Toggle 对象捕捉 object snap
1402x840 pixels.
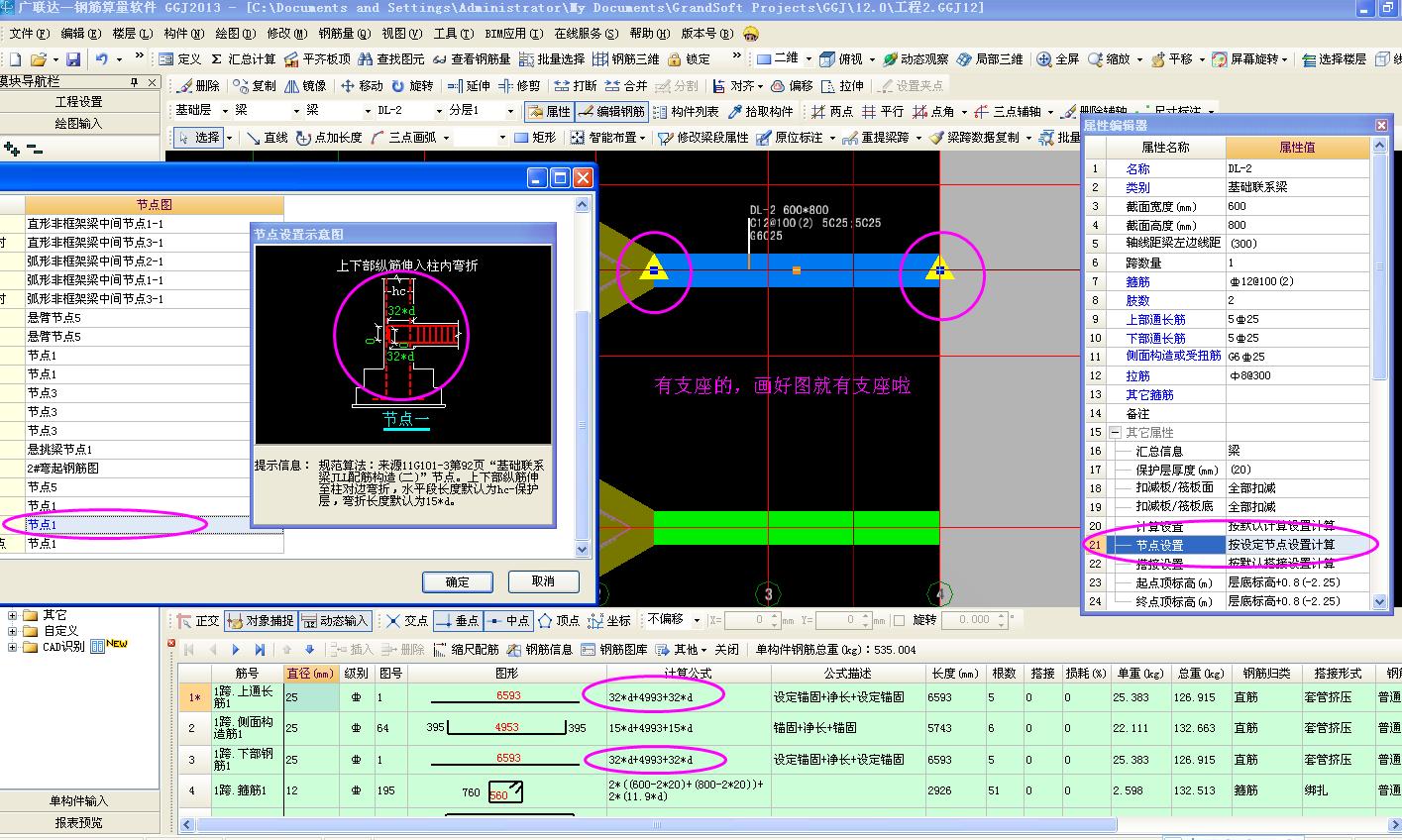(x=261, y=621)
